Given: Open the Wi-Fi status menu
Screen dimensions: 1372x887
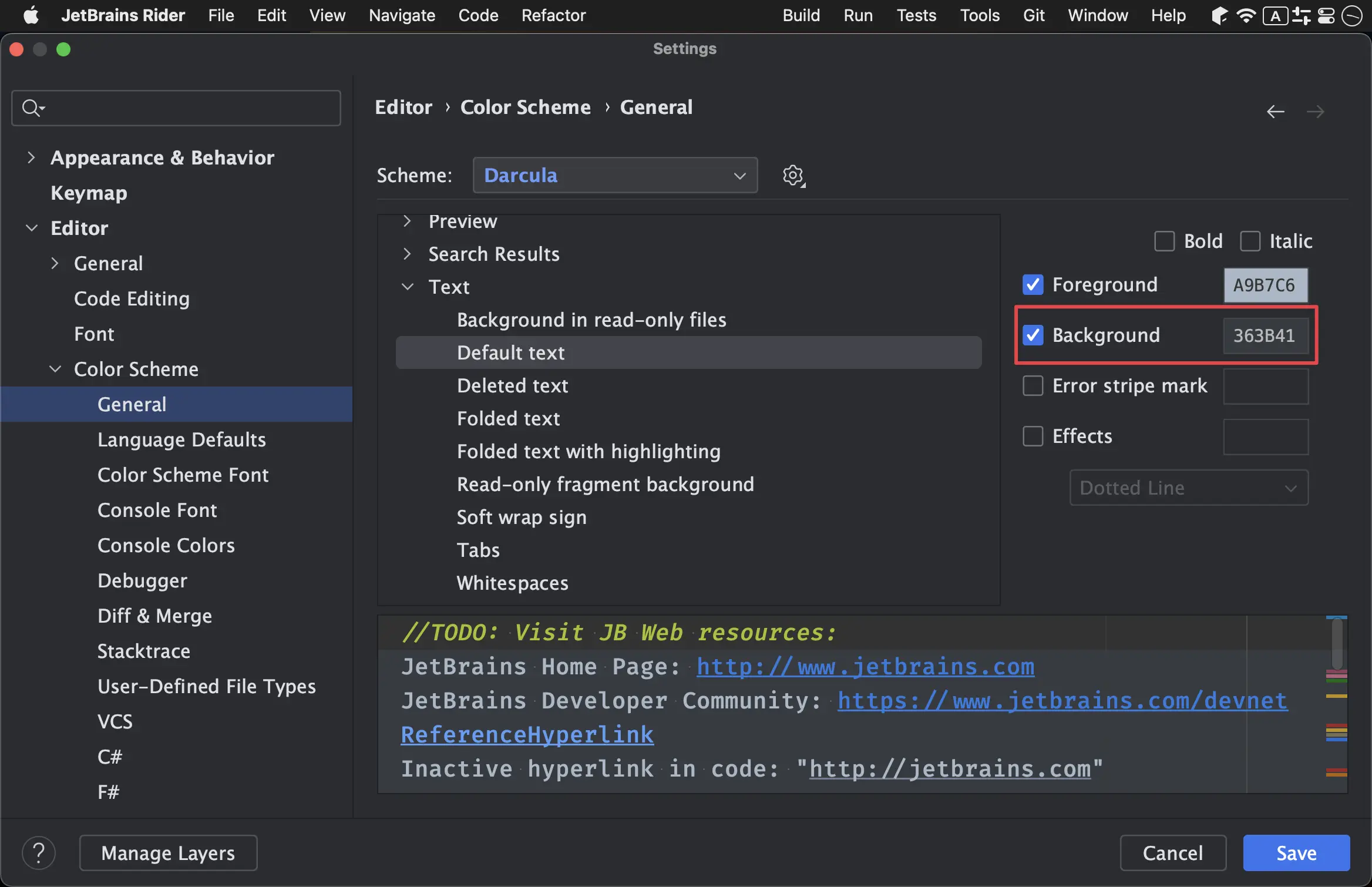Looking at the screenshot, I should (x=1245, y=15).
